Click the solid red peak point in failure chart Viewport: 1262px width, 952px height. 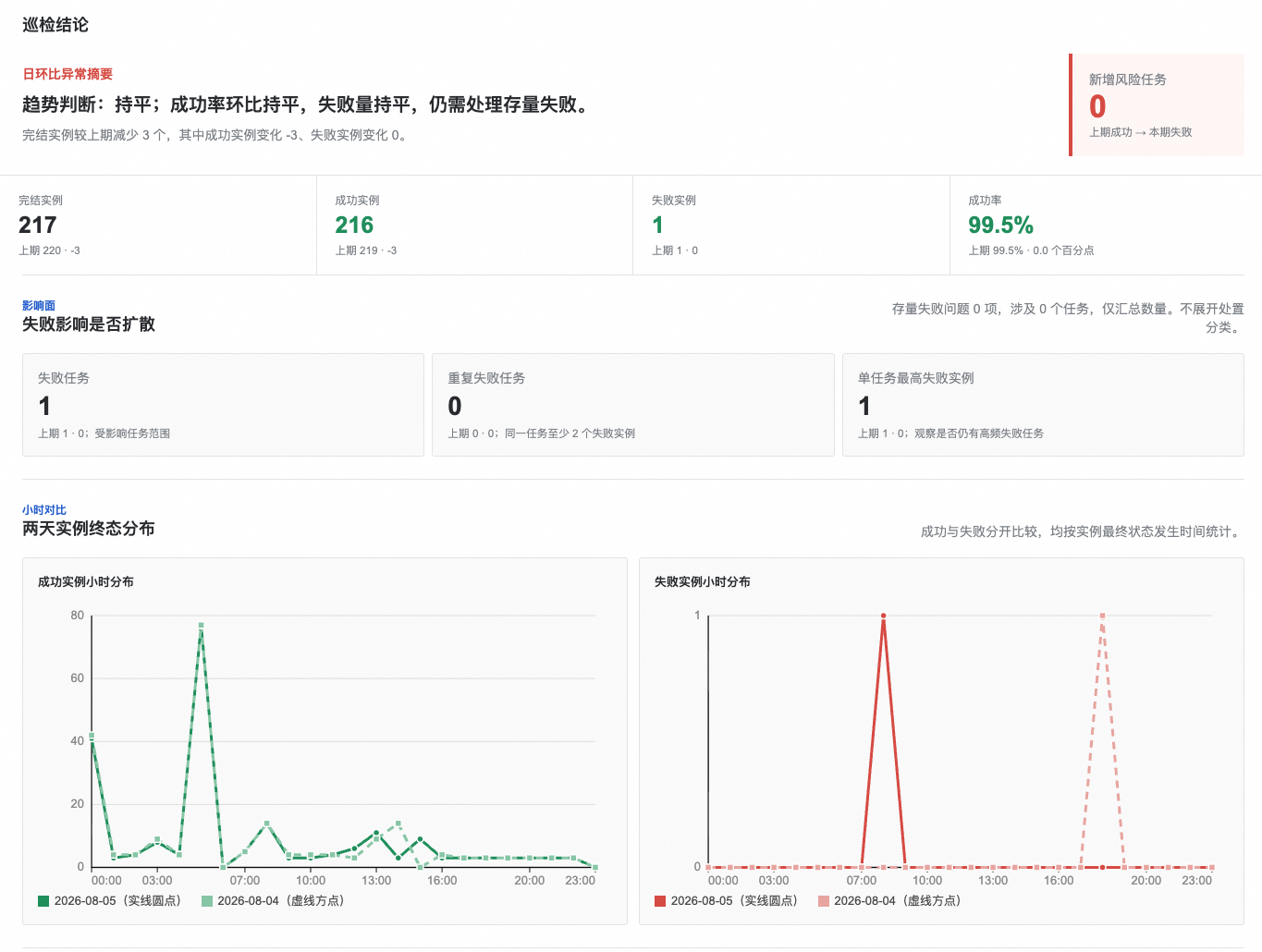click(x=884, y=616)
